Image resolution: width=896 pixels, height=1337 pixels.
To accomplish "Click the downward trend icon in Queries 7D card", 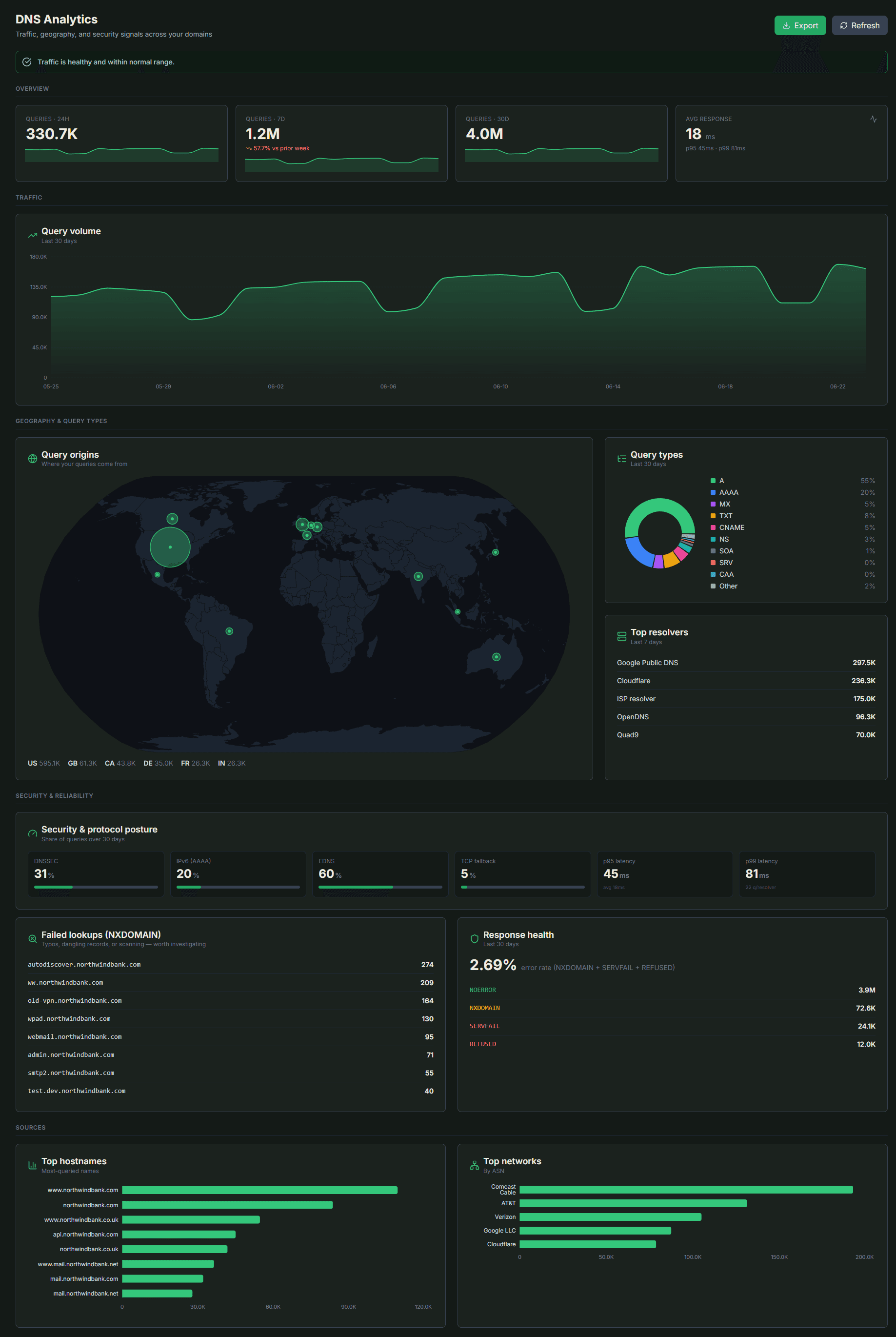I will pos(249,149).
